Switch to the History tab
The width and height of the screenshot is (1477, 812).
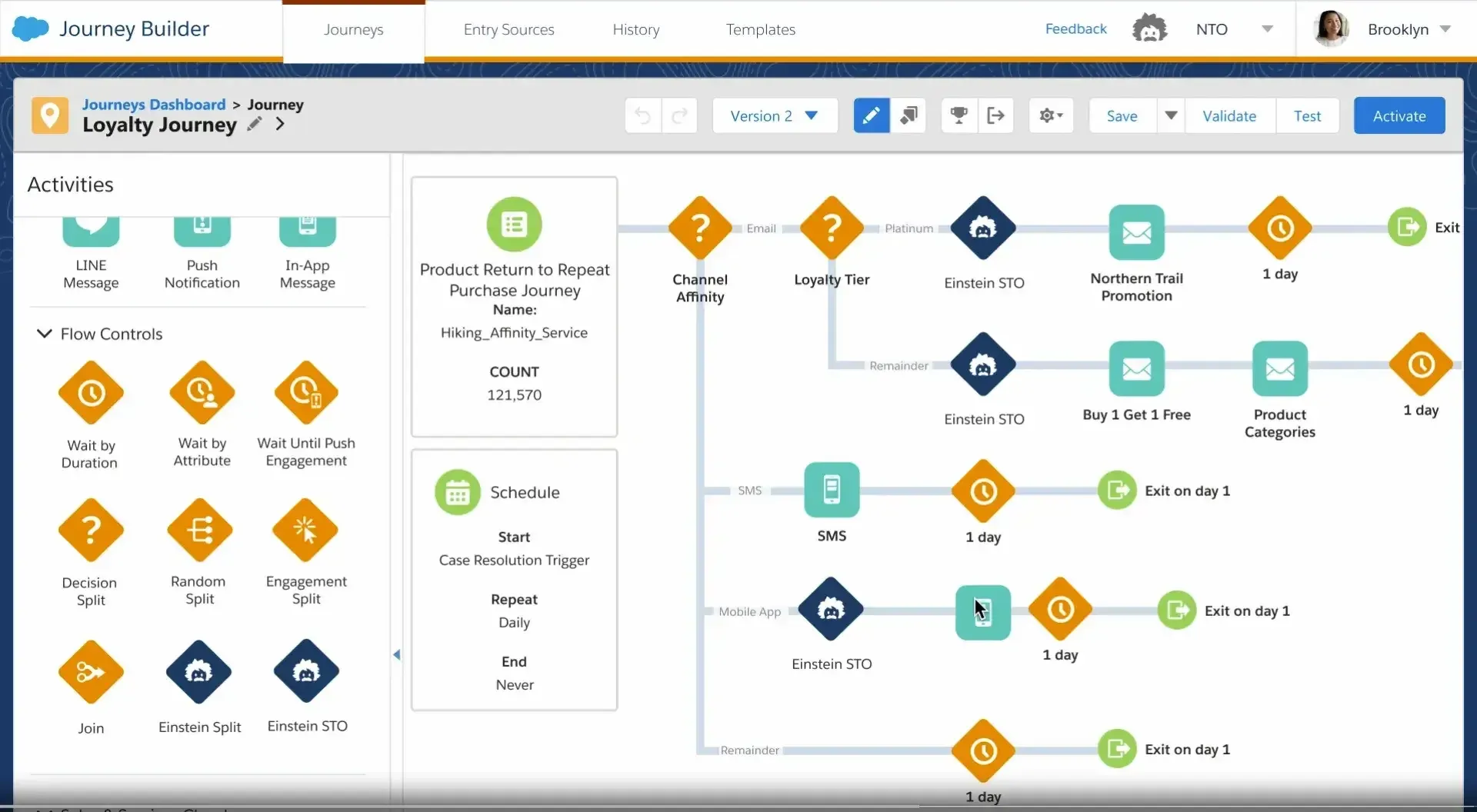pos(636,29)
